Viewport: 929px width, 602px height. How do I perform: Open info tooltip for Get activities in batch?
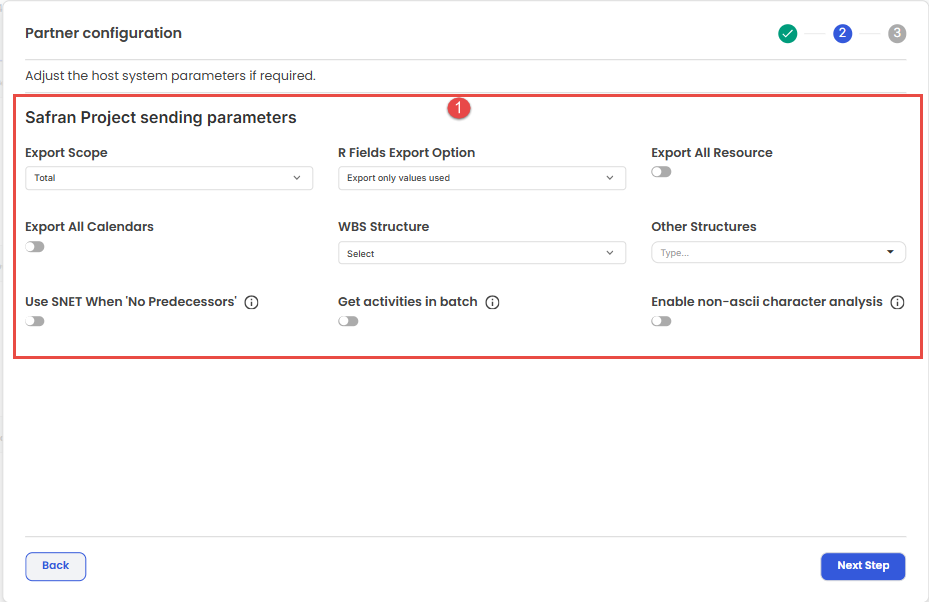click(492, 302)
